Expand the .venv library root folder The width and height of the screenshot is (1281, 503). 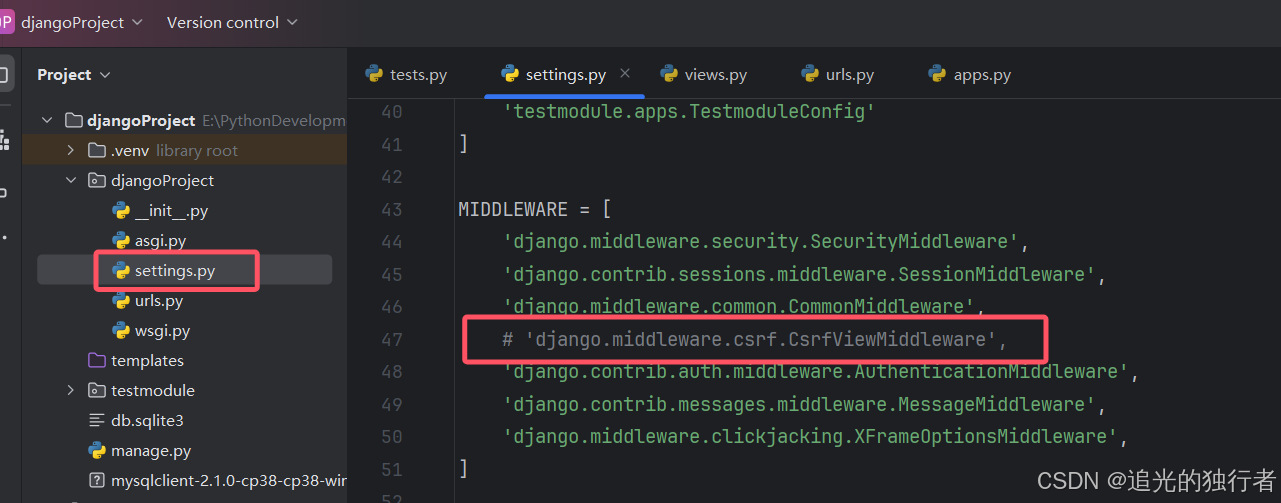tap(70, 151)
